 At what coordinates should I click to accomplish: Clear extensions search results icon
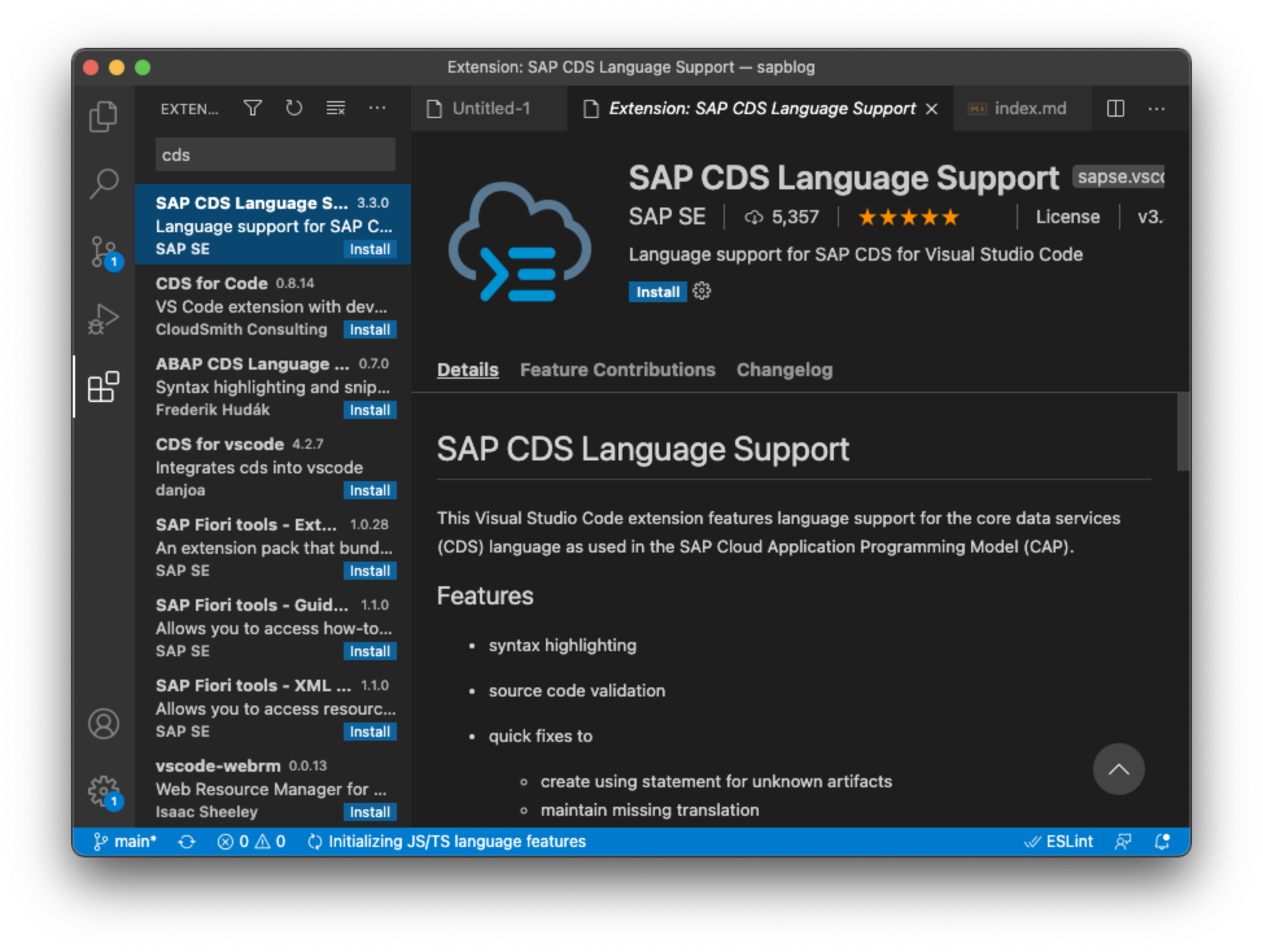coord(335,108)
